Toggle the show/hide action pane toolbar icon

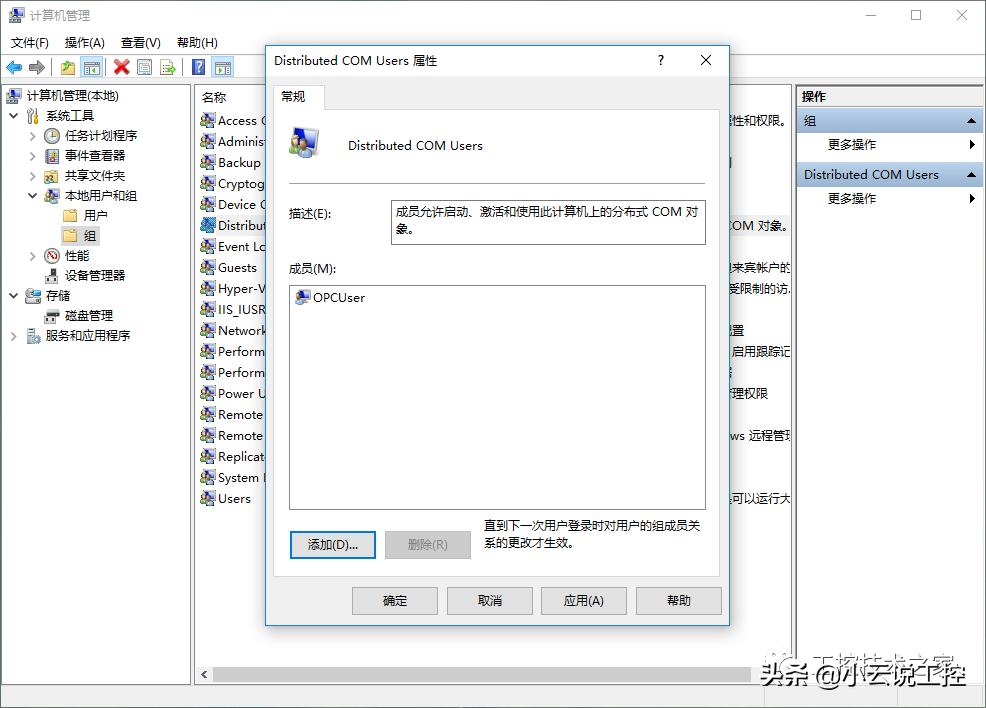[x=223, y=66]
